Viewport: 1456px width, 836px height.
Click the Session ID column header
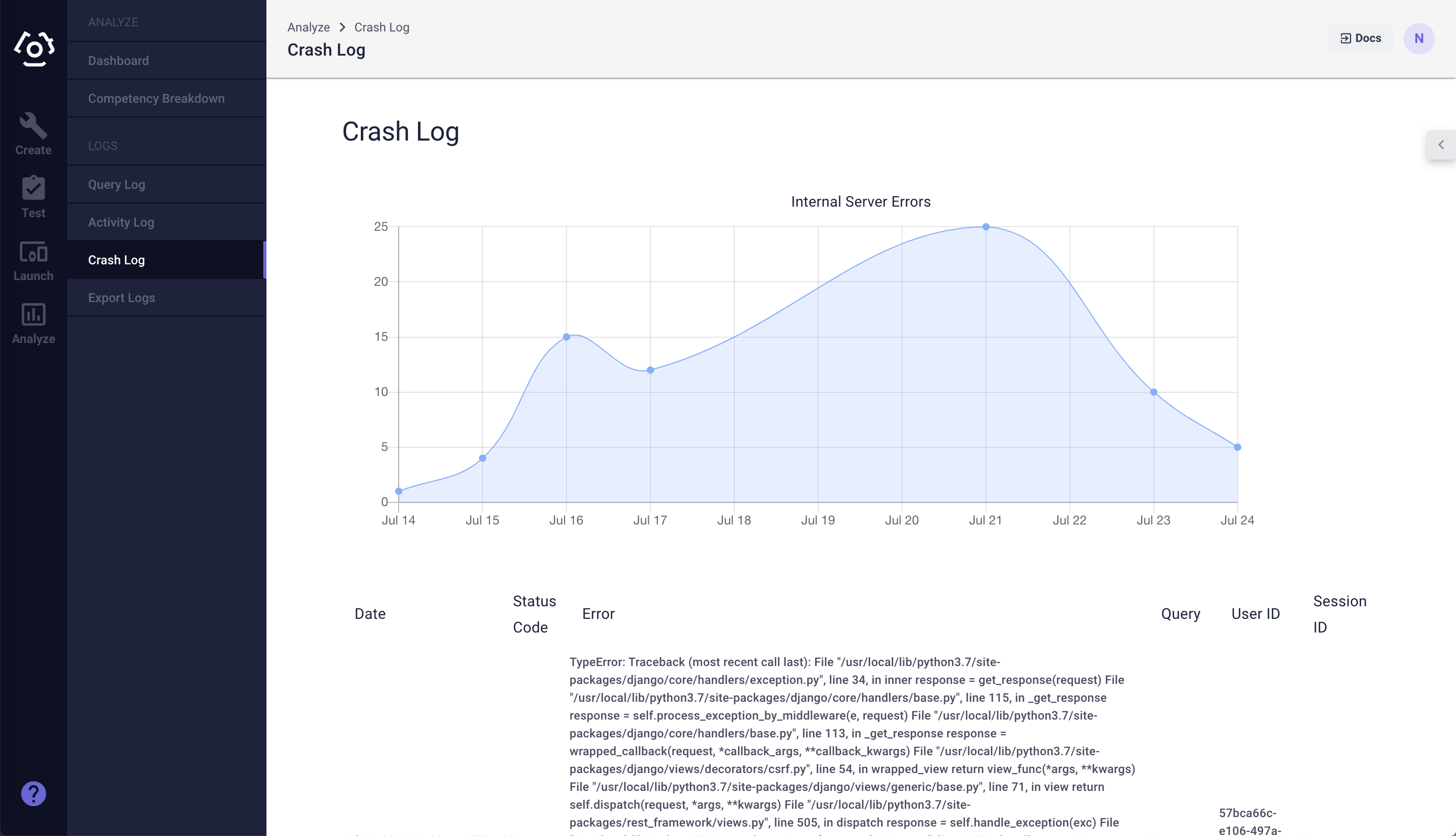pos(1340,614)
